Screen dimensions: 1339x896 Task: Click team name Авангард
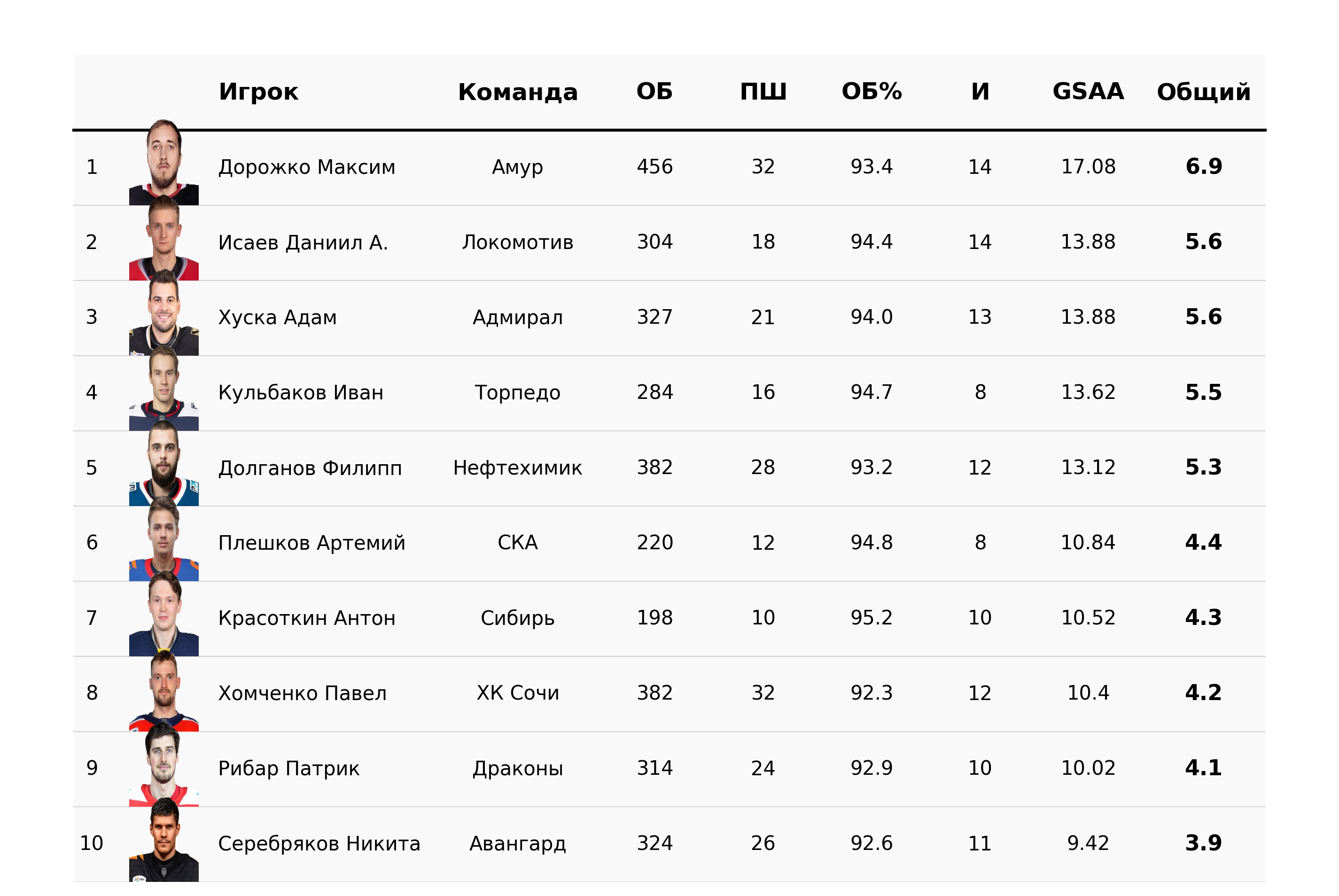click(518, 843)
